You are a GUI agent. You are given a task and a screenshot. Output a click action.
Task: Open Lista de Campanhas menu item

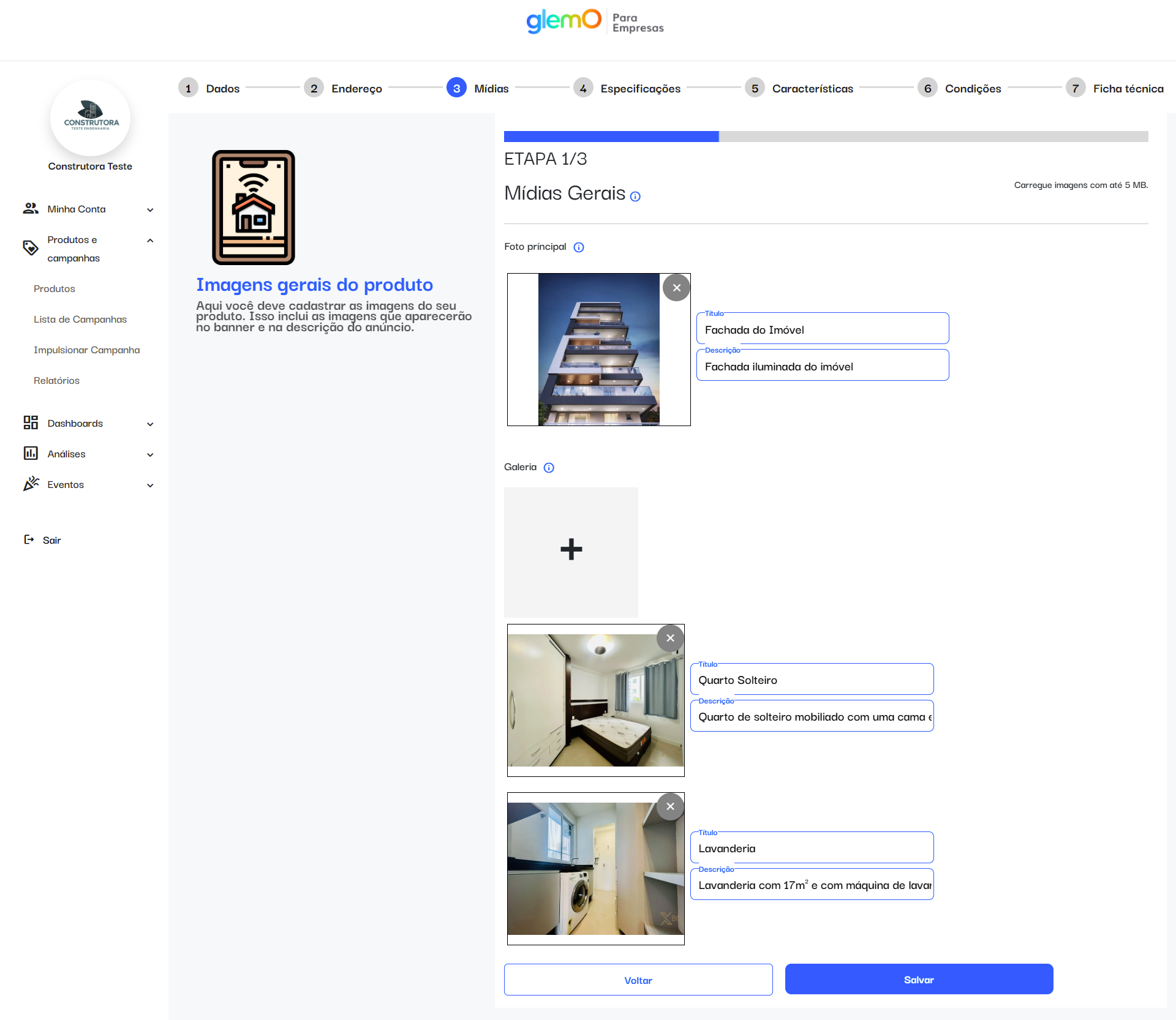[x=80, y=320]
